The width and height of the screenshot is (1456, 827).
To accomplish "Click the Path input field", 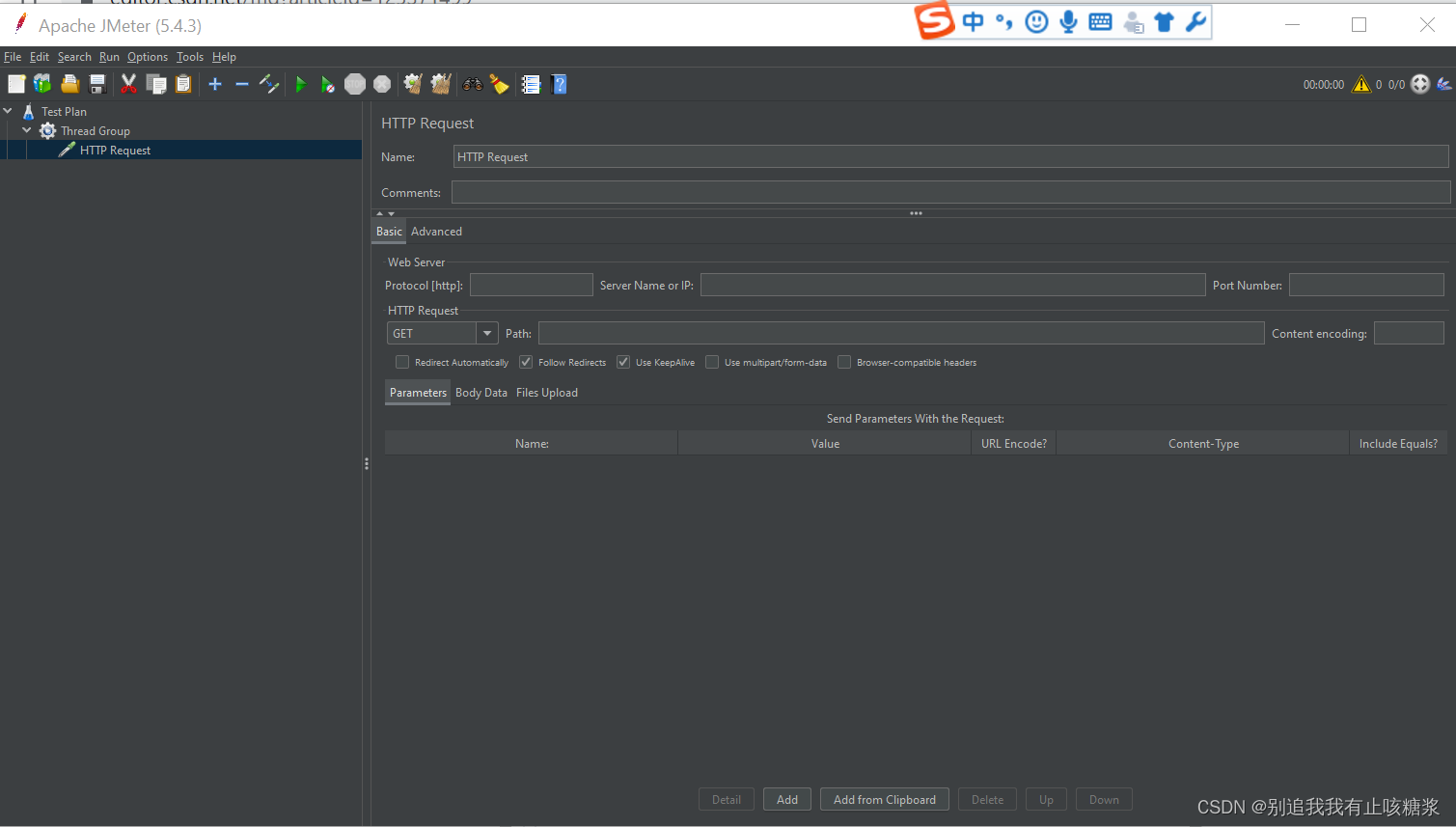I will [x=901, y=333].
